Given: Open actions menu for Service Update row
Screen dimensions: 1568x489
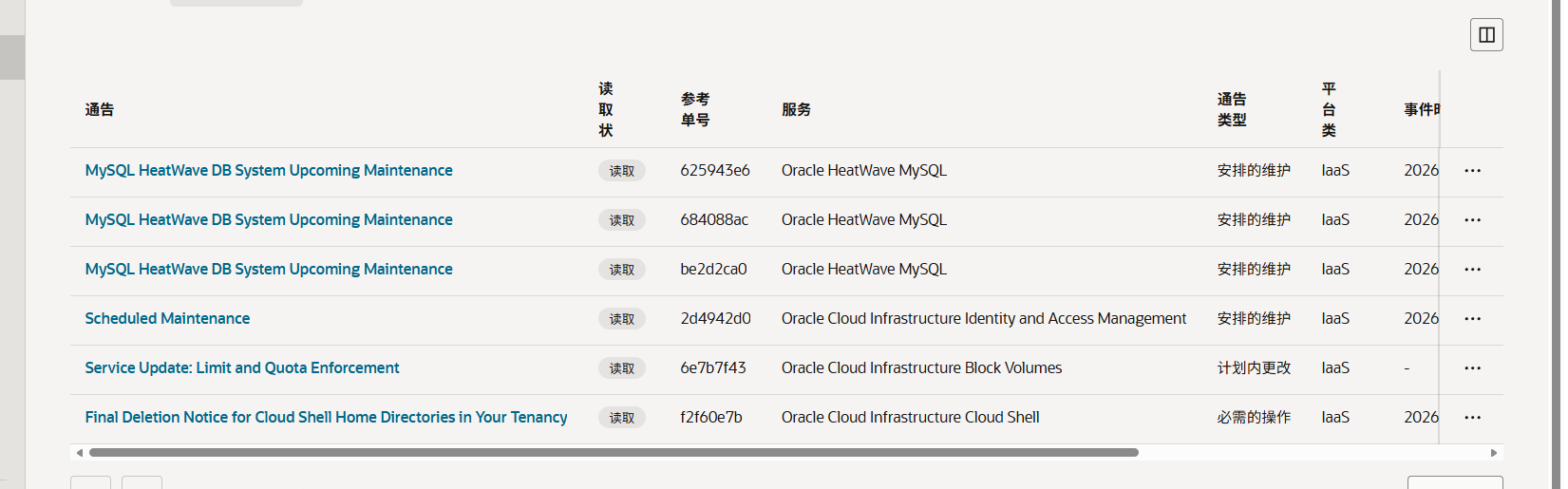Looking at the screenshot, I should pos(1472,368).
